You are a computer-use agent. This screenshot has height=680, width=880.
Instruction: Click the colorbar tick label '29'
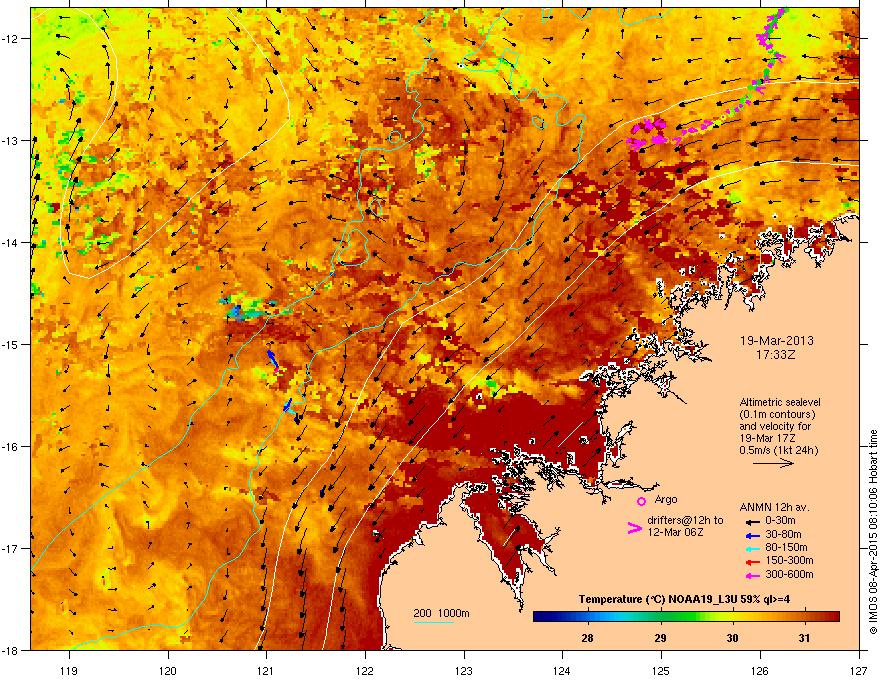tap(661, 638)
